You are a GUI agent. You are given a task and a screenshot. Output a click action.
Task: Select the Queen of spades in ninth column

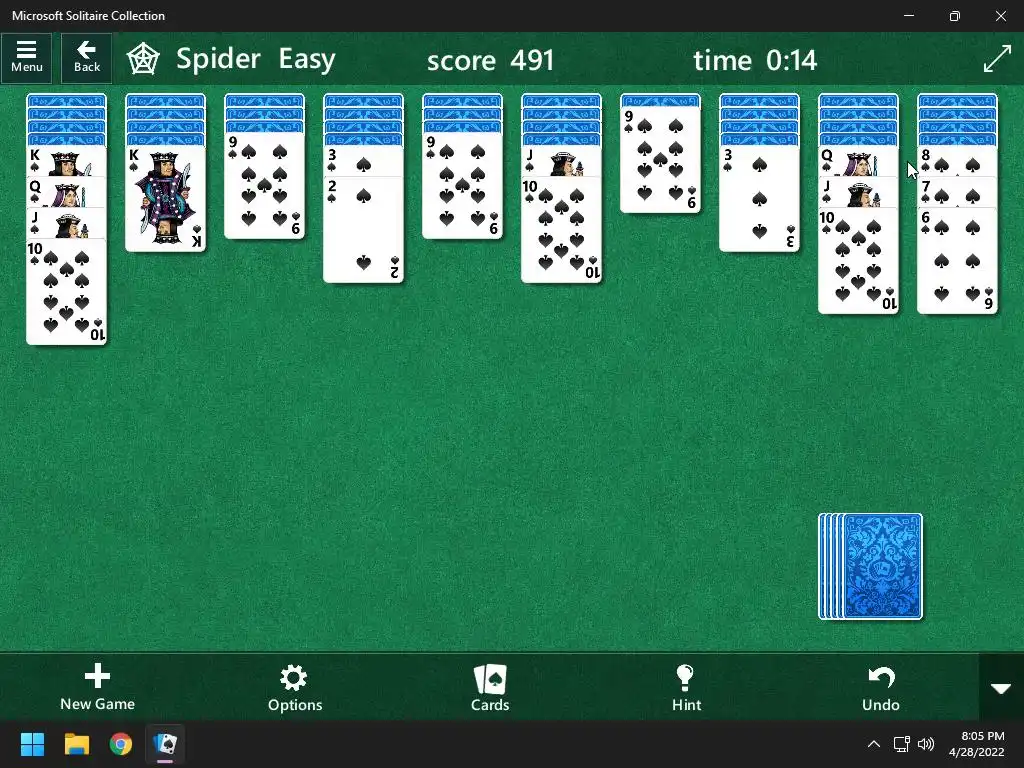click(x=858, y=161)
